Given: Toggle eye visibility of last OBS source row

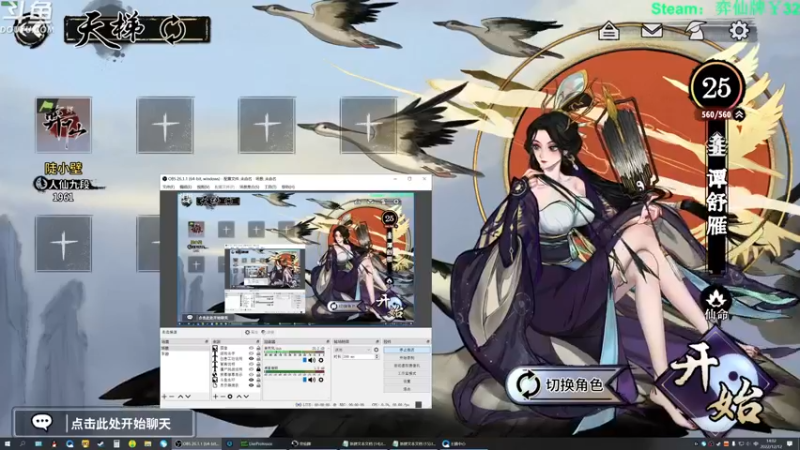Looking at the screenshot, I should (x=251, y=385).
